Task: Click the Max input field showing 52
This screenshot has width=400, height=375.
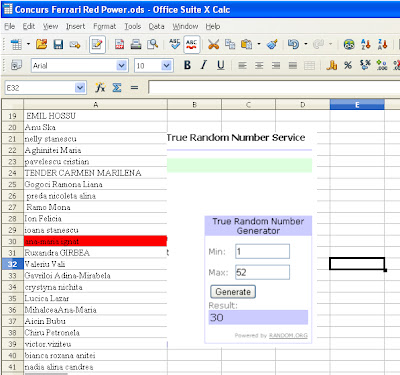Action: tap(262, 272)
